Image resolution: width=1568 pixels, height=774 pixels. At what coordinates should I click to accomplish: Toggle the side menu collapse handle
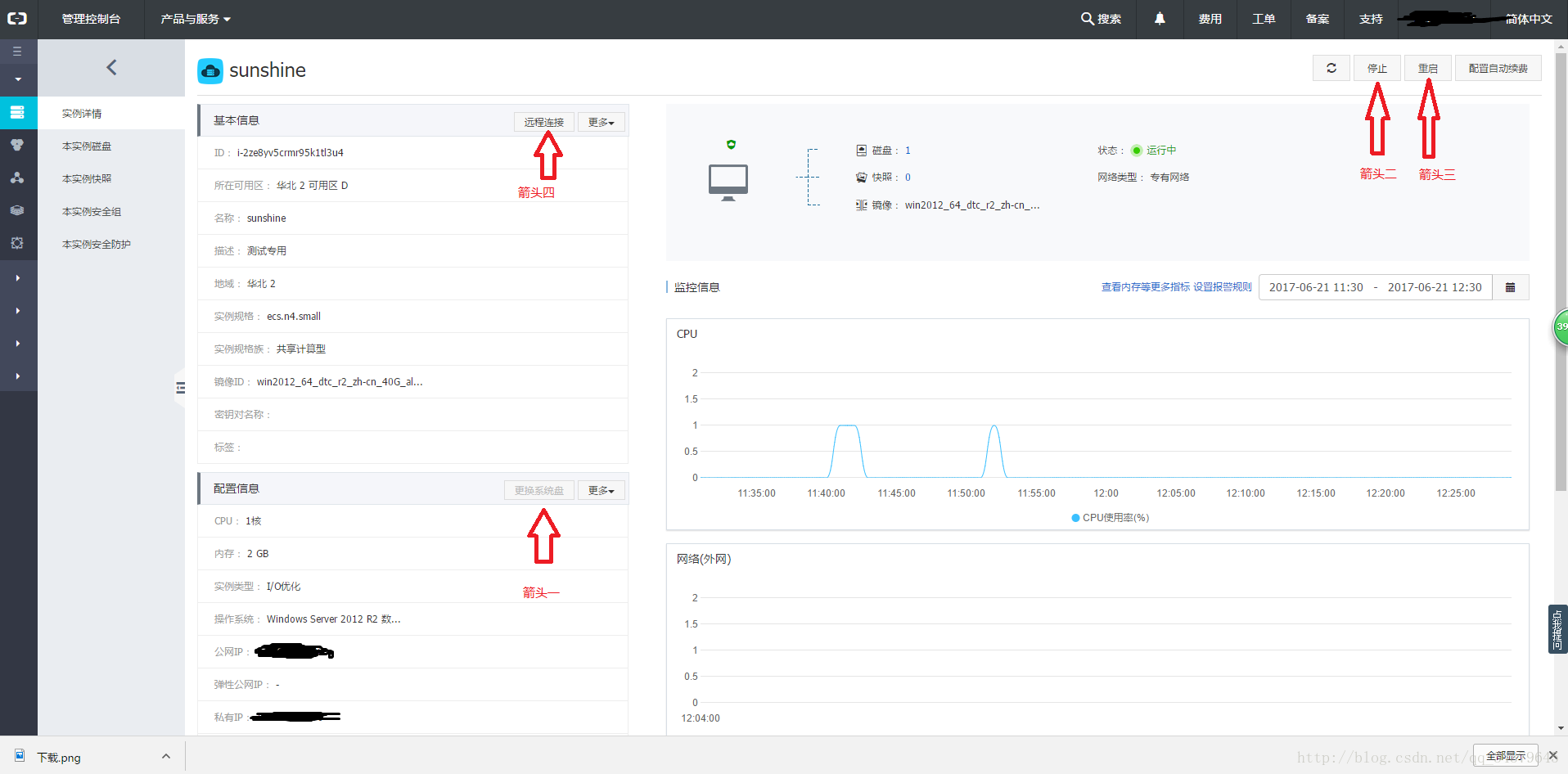(180, 388)
